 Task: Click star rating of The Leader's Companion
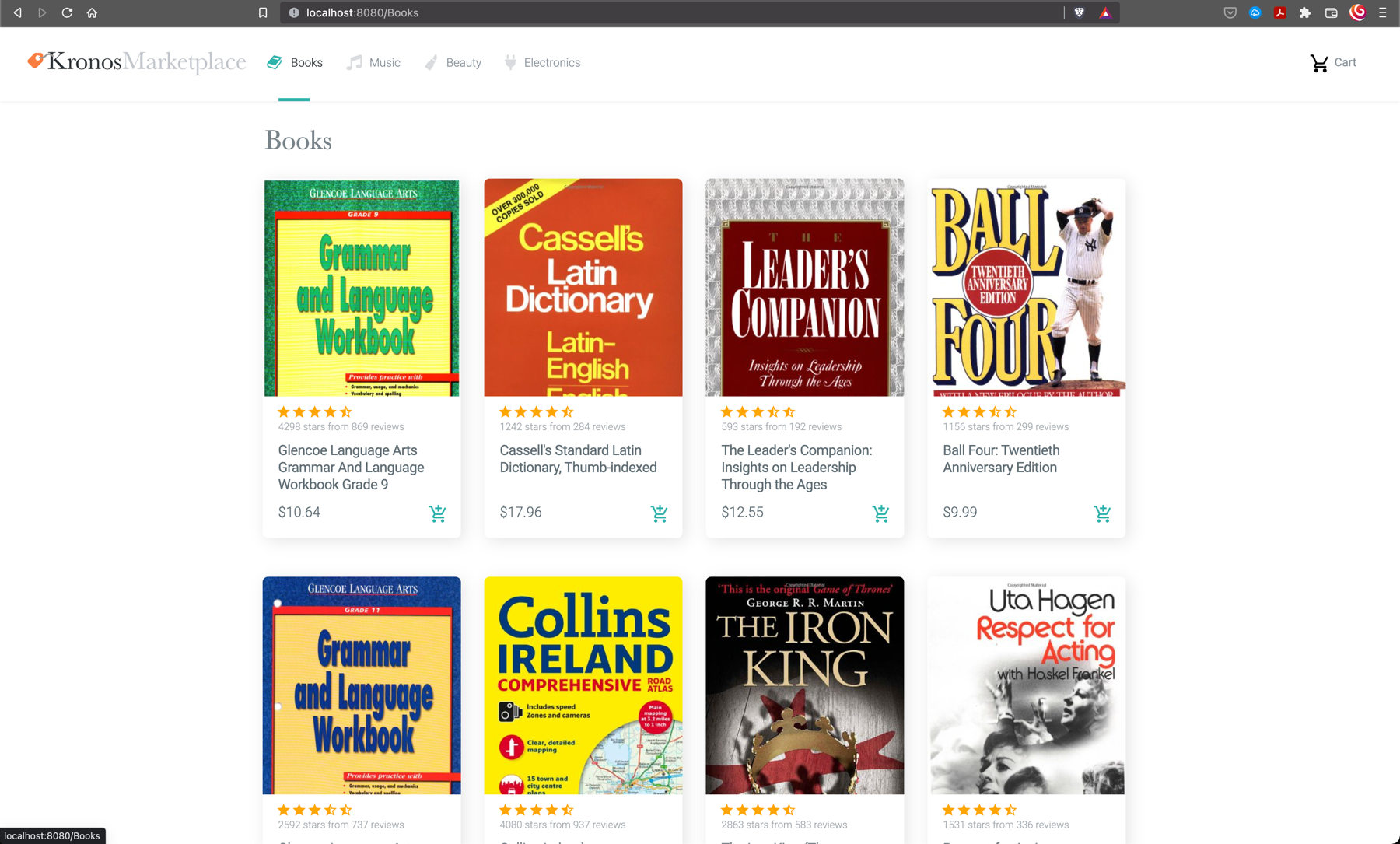pyautogui.click(x=758, y=412)
